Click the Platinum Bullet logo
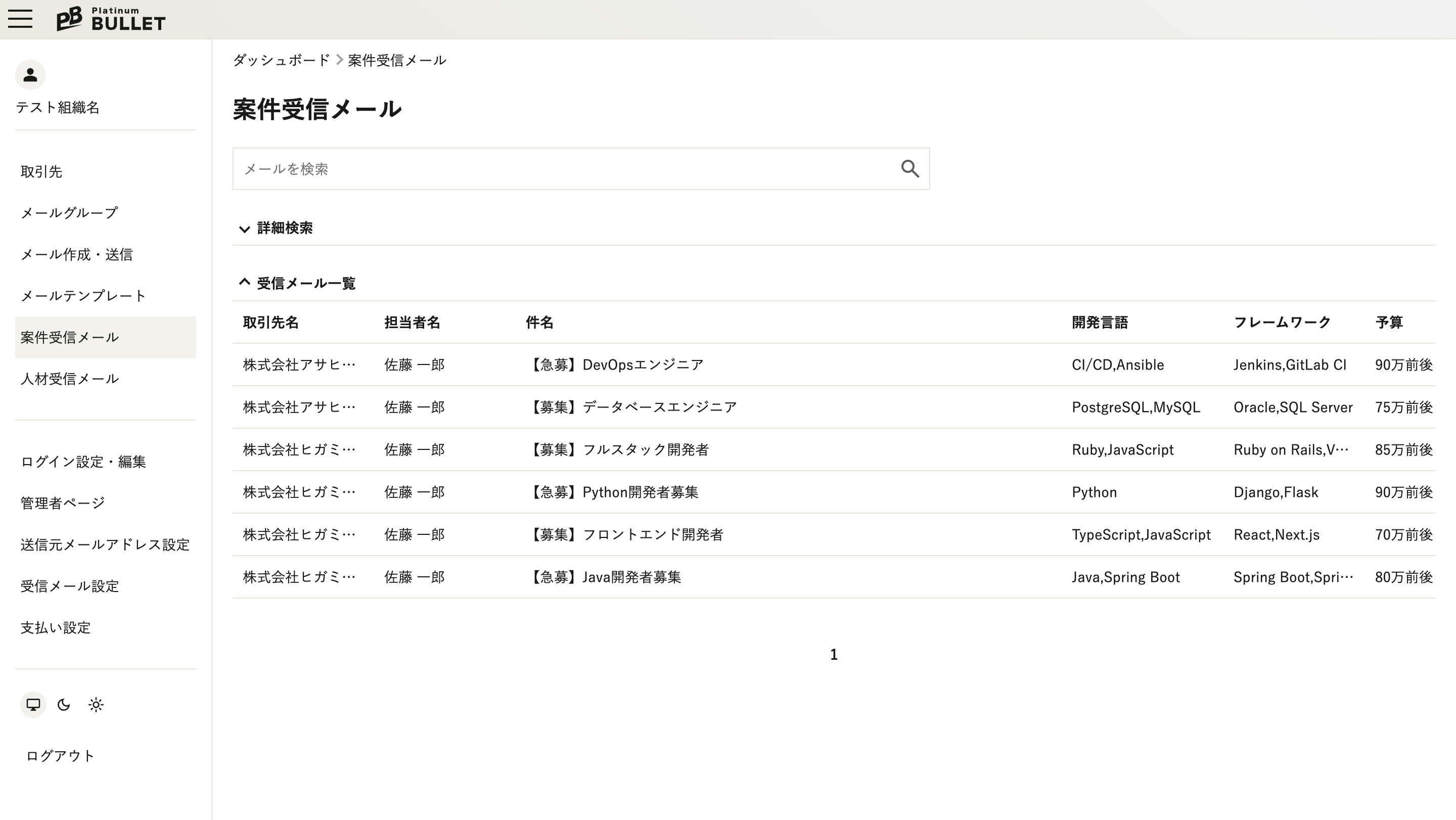Screen dimensions: 1456x820 111,19
